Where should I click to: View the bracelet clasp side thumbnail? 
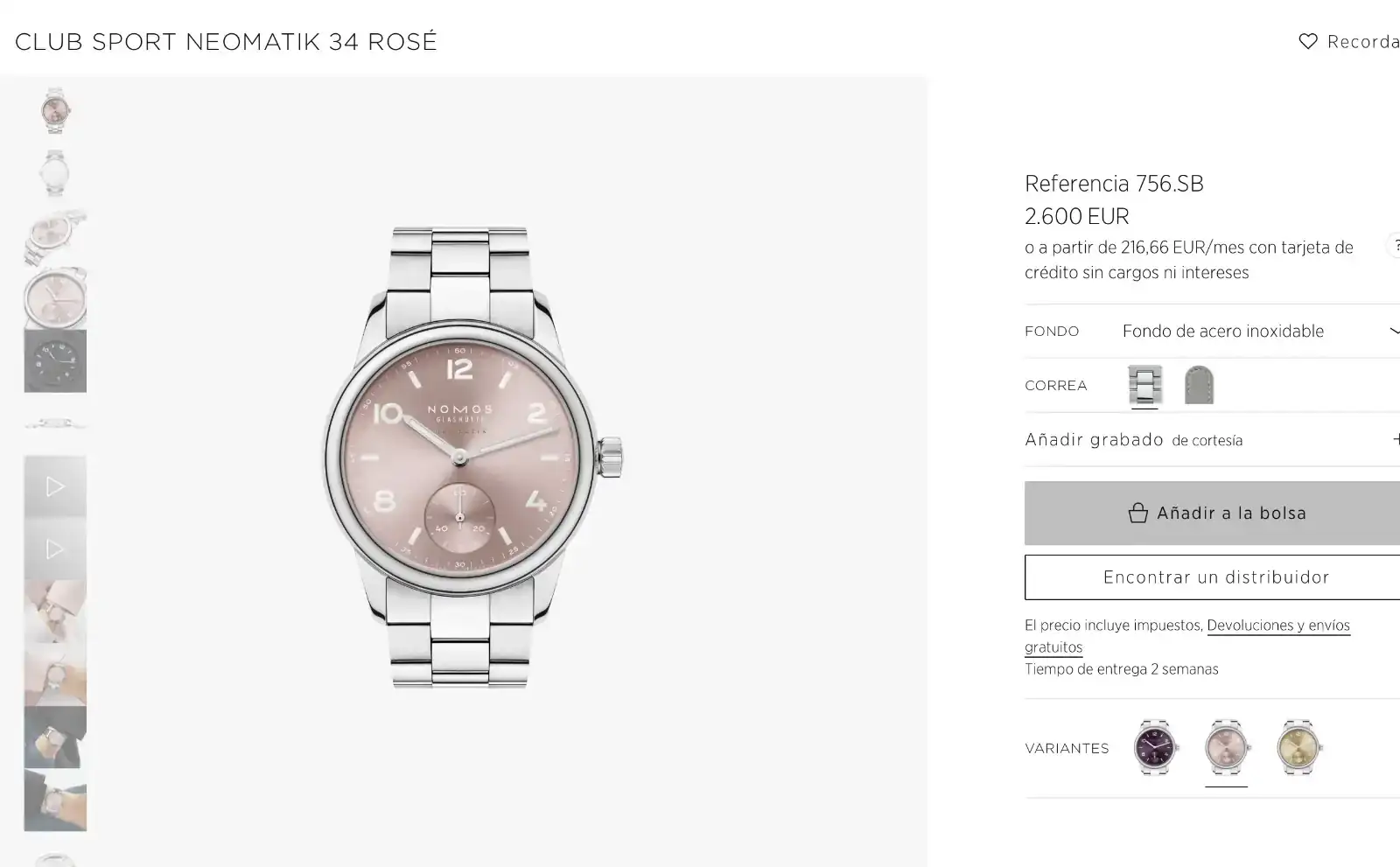coord(55,424)
